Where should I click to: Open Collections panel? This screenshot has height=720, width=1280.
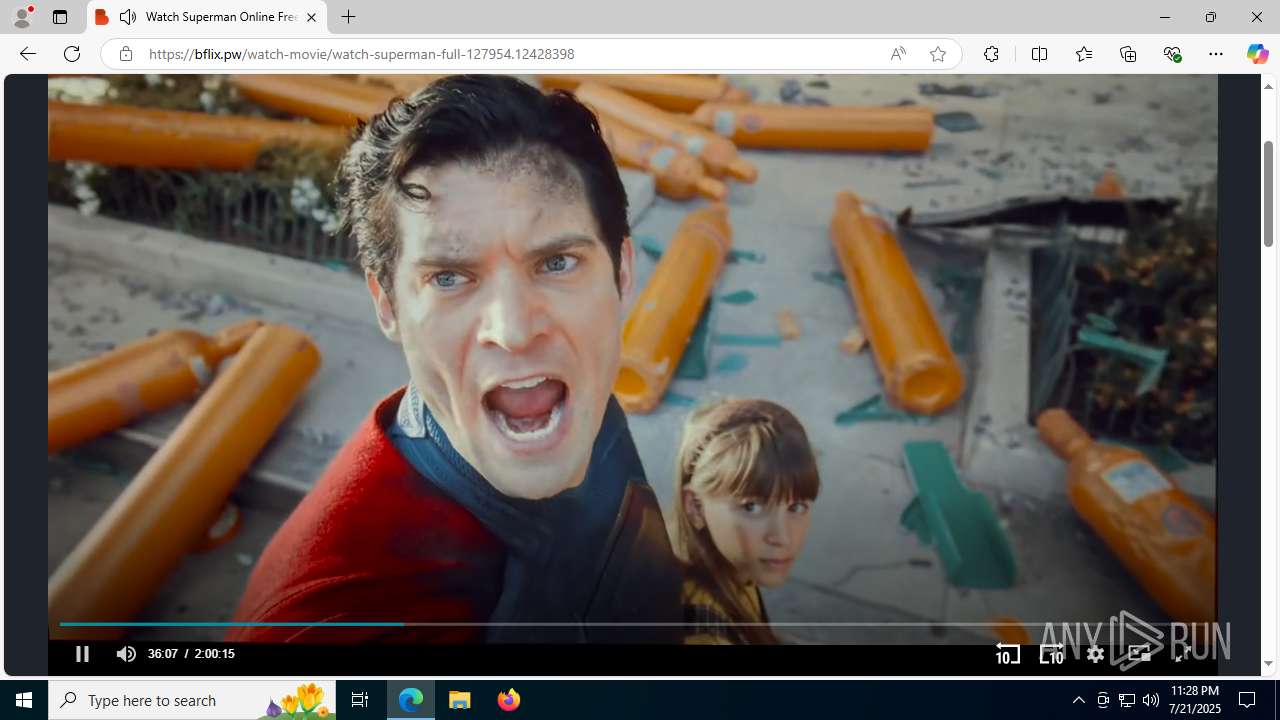(1128, 54)
